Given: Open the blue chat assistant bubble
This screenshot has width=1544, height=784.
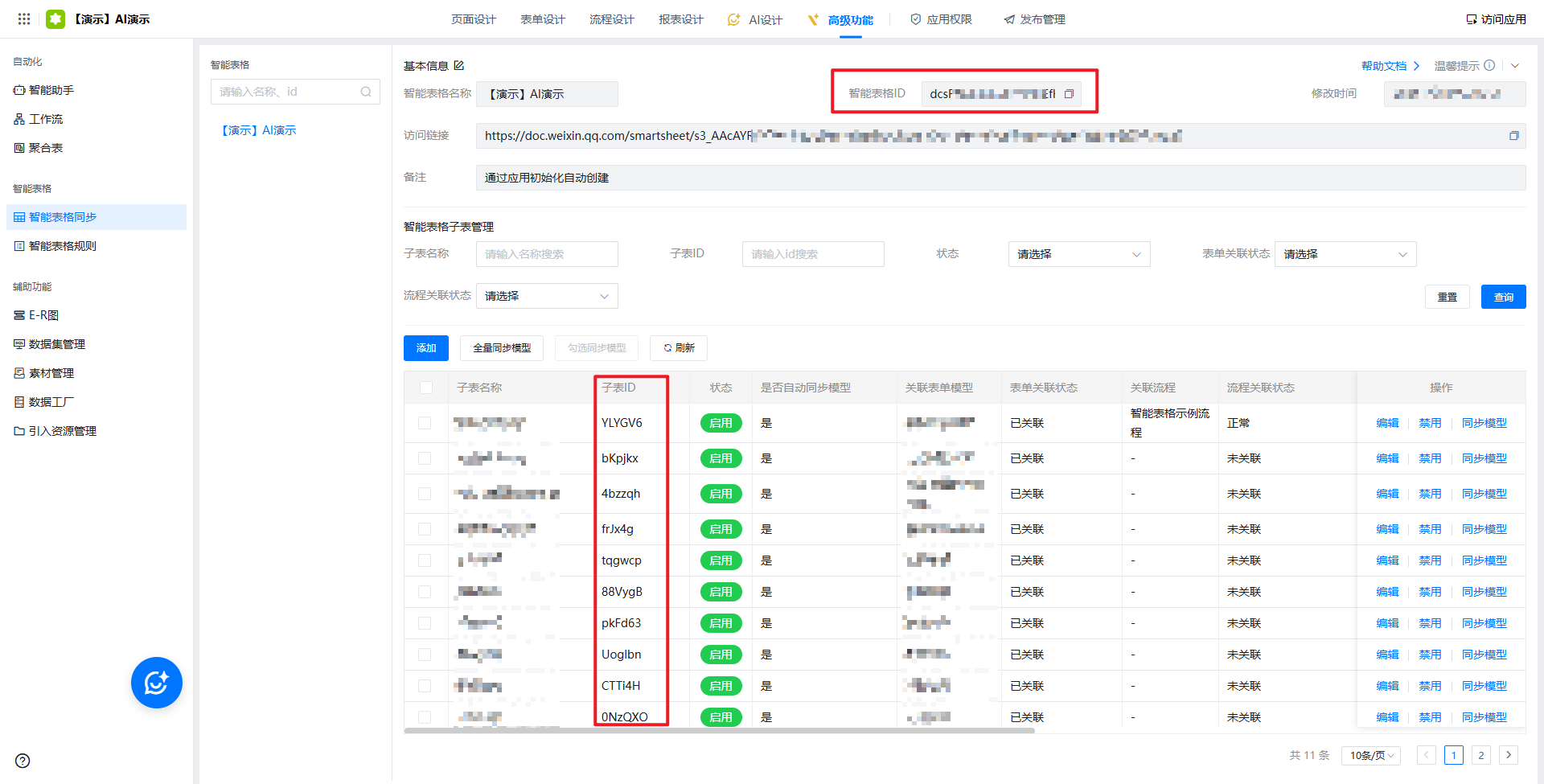Looking at the screenshot, I should point(157,683).
